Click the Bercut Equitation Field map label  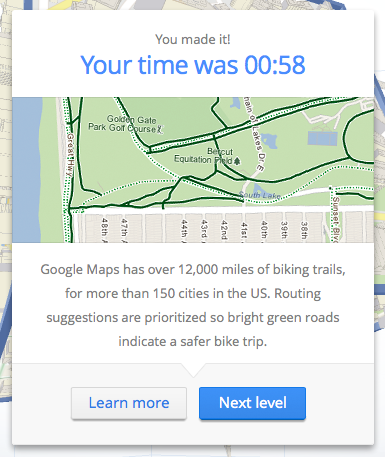(207, 156)
